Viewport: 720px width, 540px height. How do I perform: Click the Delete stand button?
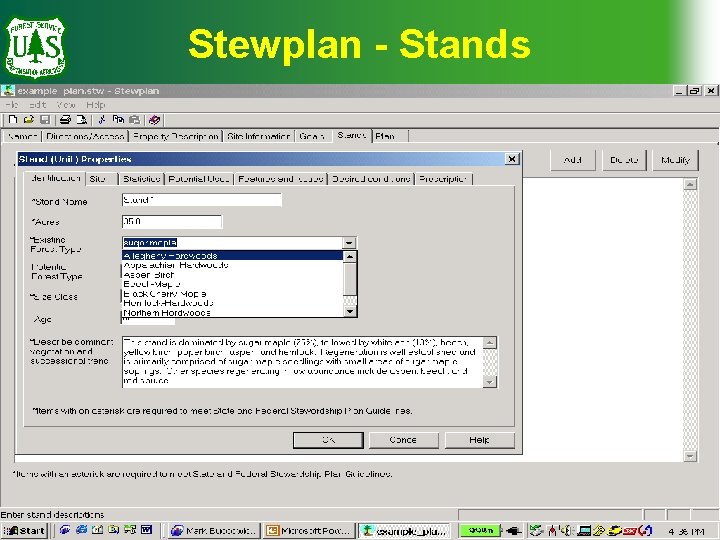coord(624,160)
